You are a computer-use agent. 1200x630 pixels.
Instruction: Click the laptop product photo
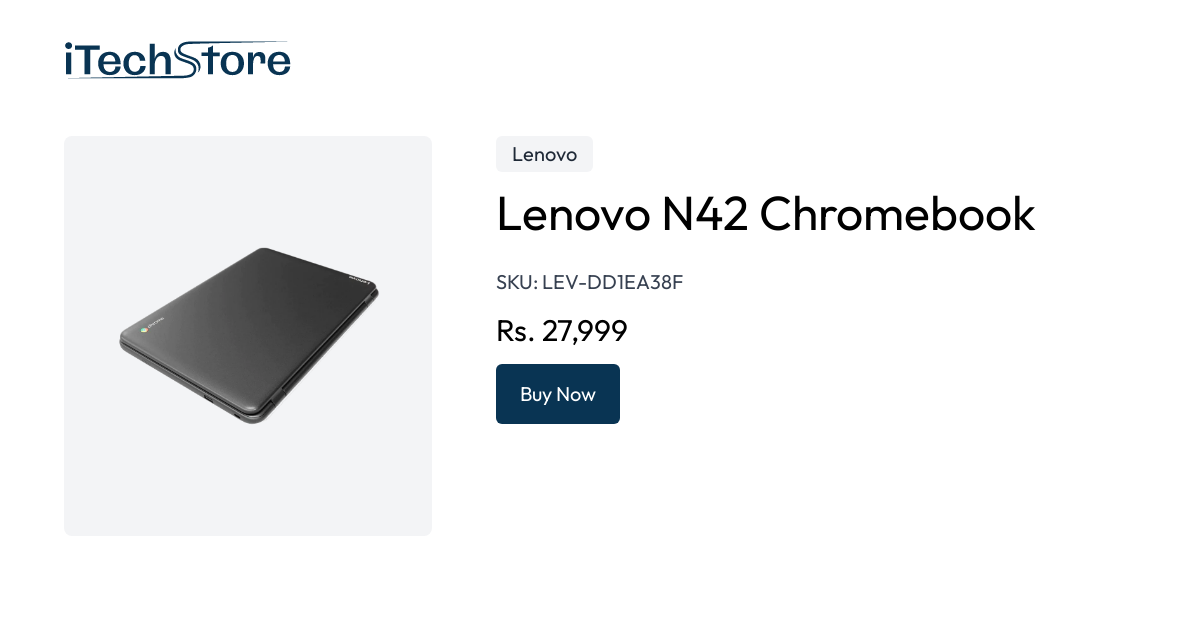(248, 335)
